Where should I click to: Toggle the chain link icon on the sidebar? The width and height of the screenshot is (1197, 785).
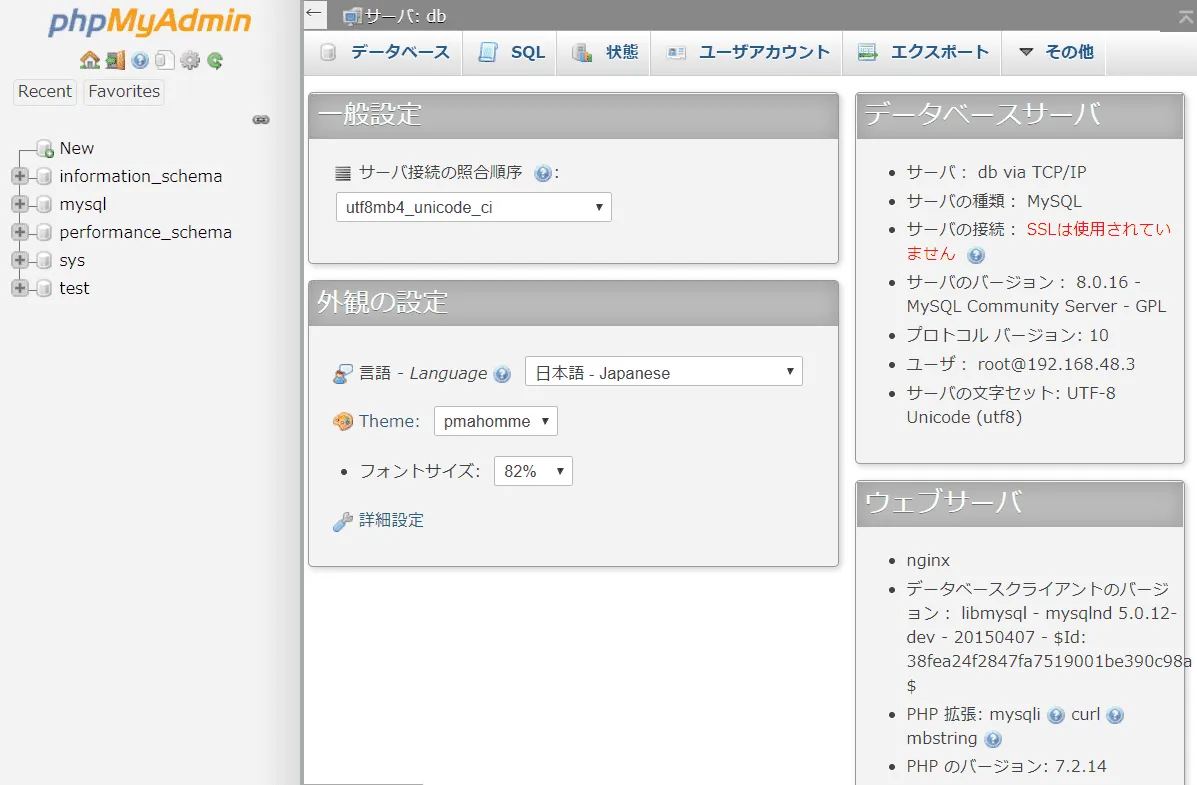[x=261, y=119]
